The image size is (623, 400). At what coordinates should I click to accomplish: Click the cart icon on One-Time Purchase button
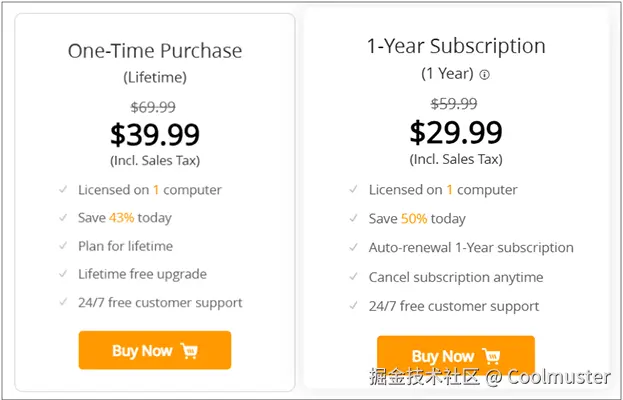click(x=190, y=351)
